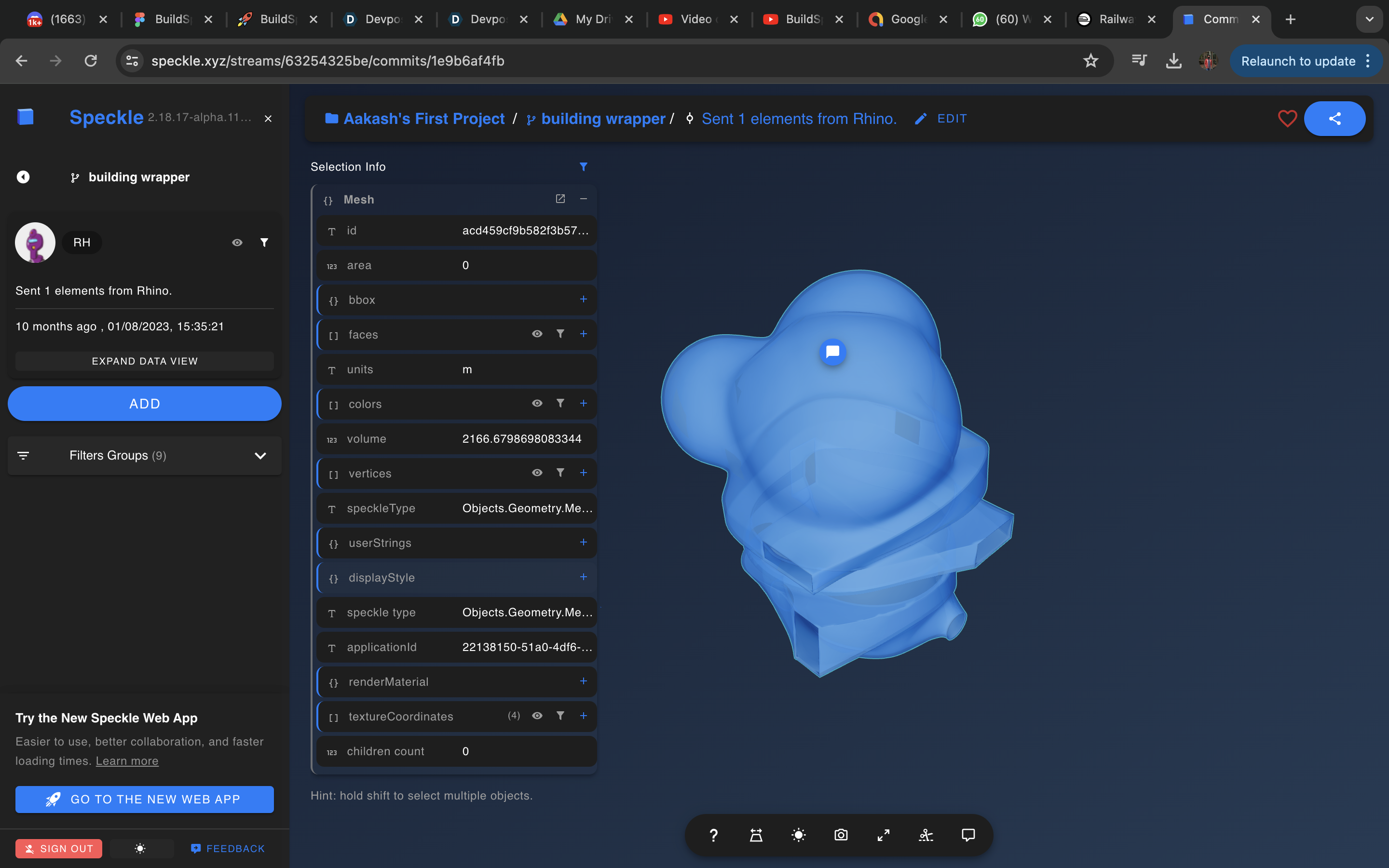Click the red heart favorite icon

pyautogui.click(x=1287, y=118)
